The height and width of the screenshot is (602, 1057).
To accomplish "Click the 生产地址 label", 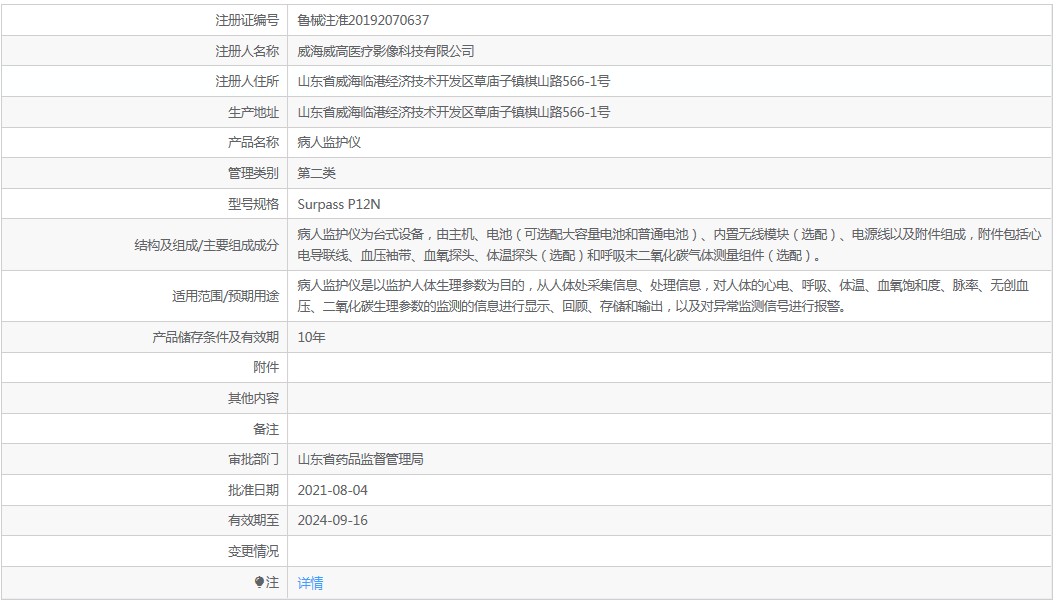I will [x=253, y=113].
